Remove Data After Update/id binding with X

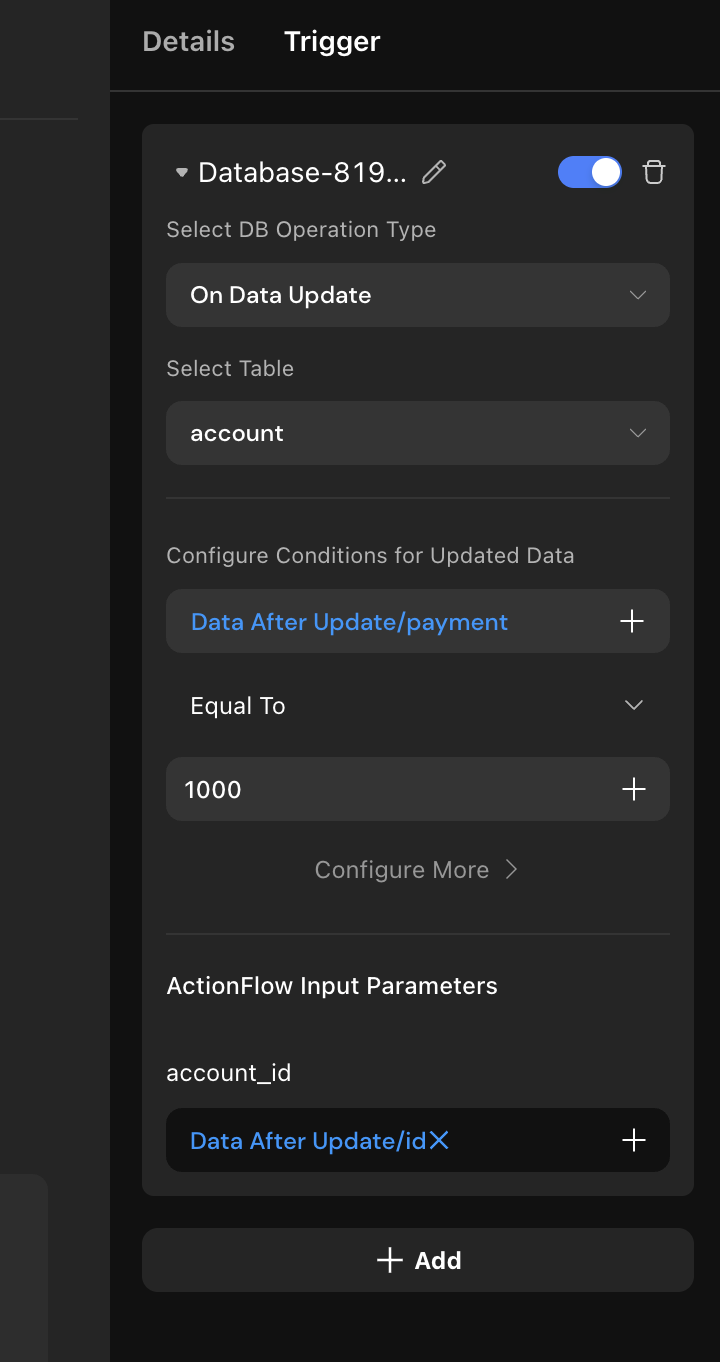[x=439, y=1141]
